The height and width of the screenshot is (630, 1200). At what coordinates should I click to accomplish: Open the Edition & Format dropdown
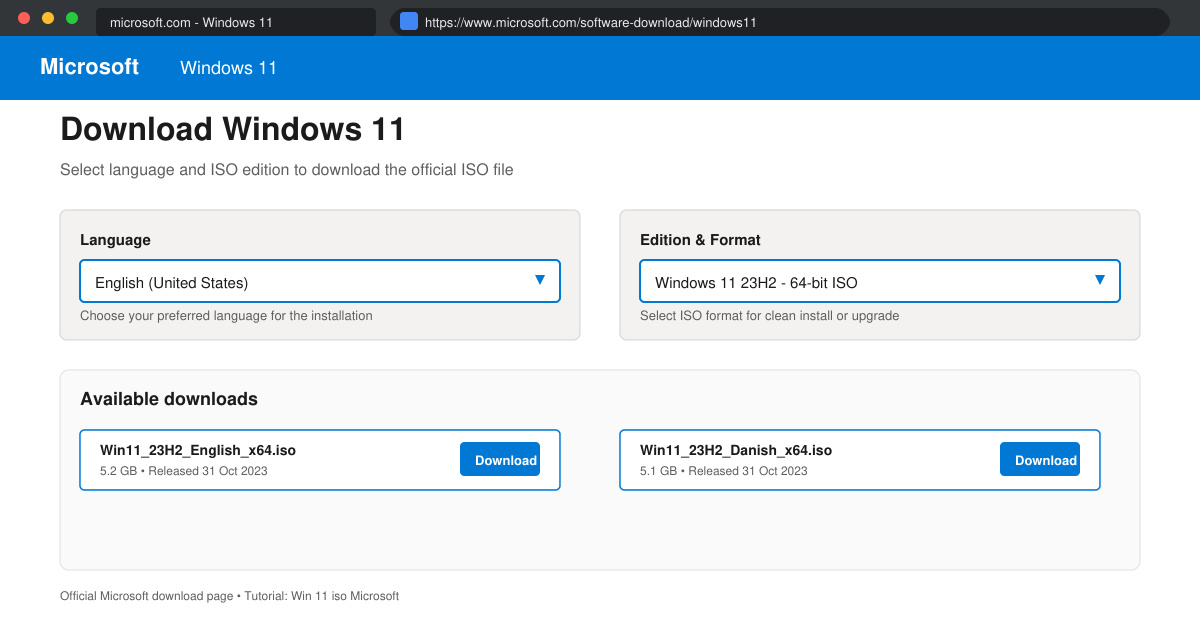(x=880, y=281)
